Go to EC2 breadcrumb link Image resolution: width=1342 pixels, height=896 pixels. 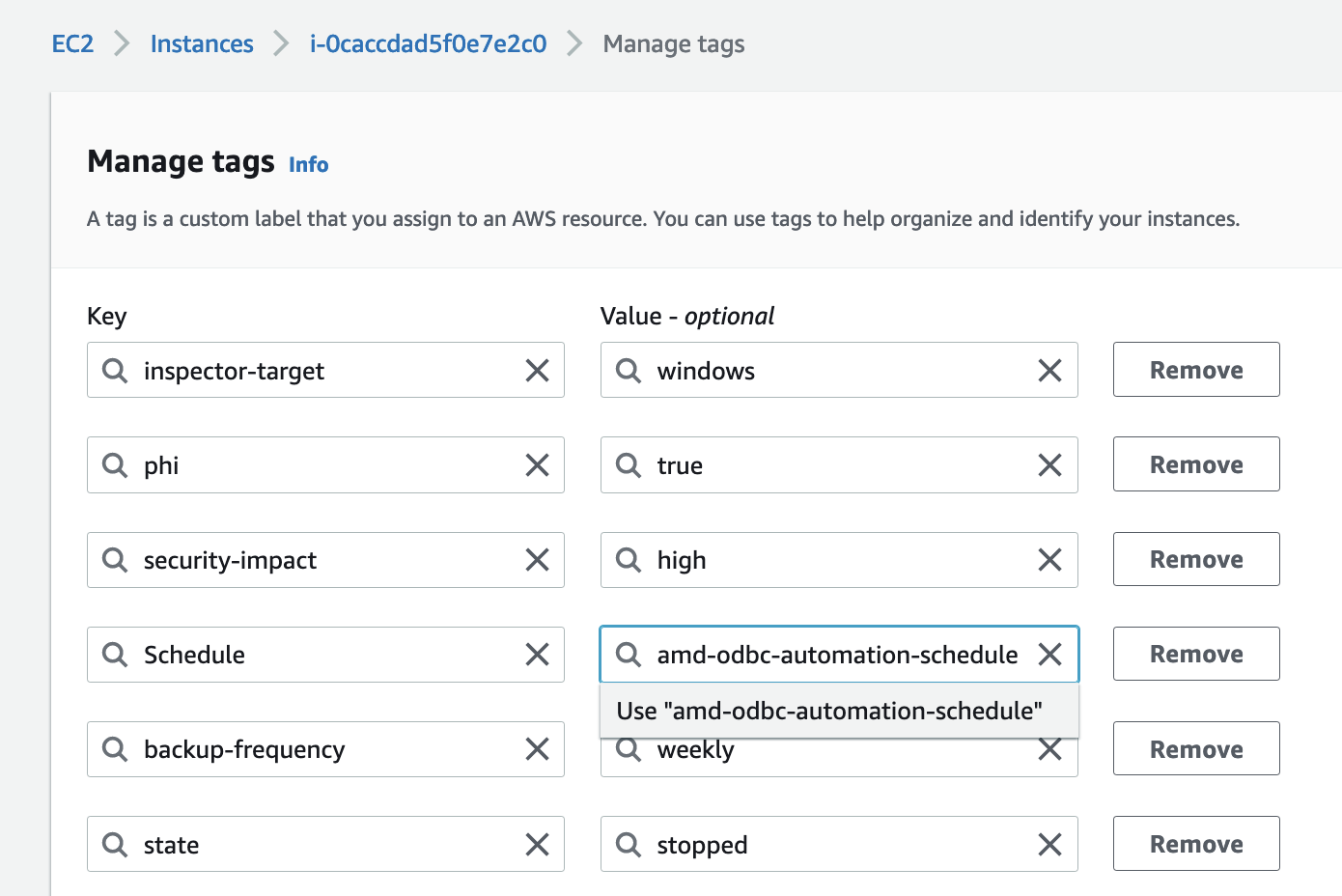pos(72,44)
